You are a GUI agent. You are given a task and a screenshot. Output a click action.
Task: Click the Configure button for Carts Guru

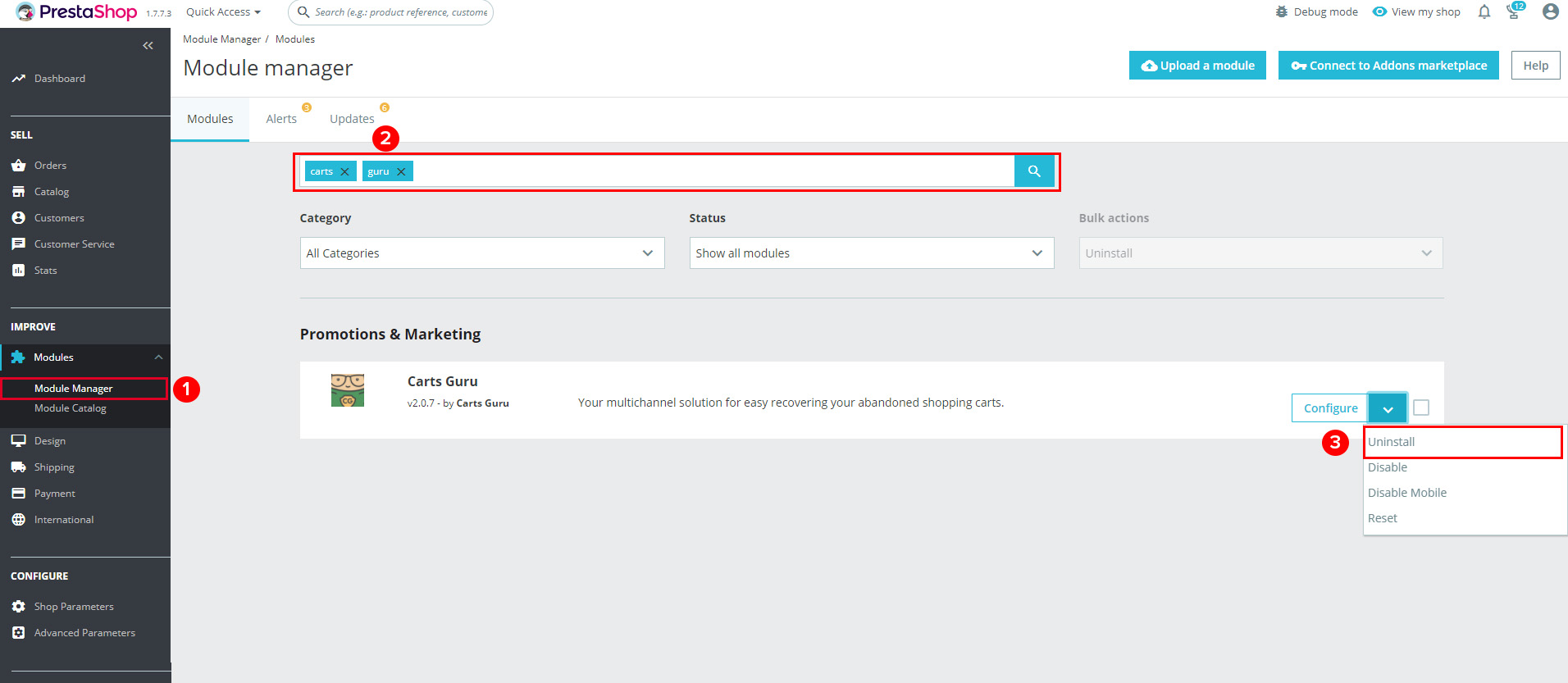tap(1330, 408)
